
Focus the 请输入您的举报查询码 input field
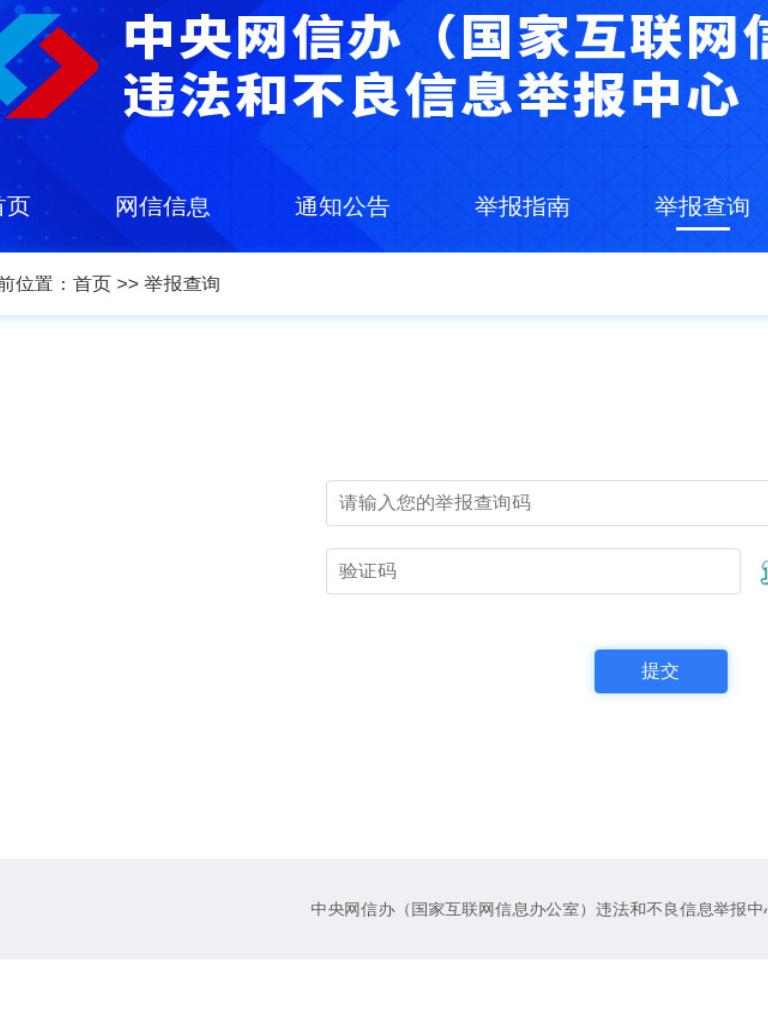click(x=547, y=503)
